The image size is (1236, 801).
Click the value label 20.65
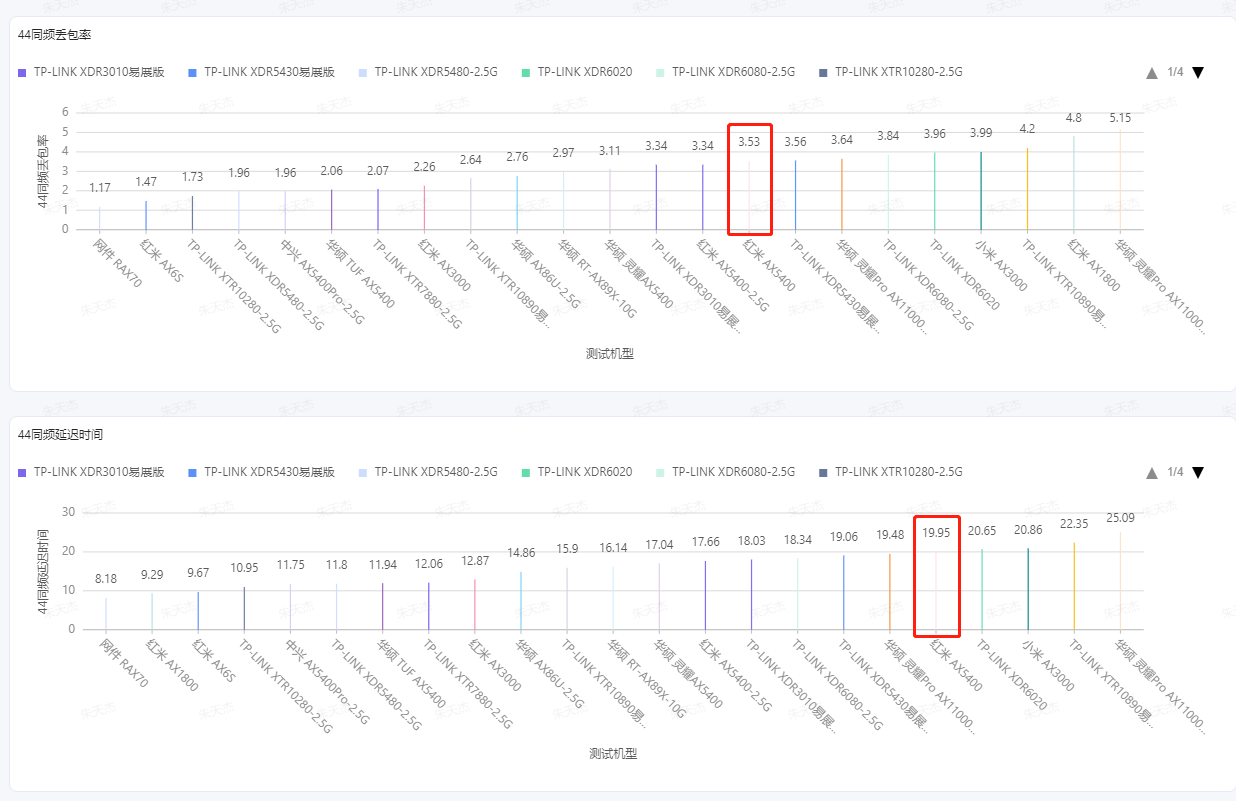pyautogui.click(x=982, y=530)
